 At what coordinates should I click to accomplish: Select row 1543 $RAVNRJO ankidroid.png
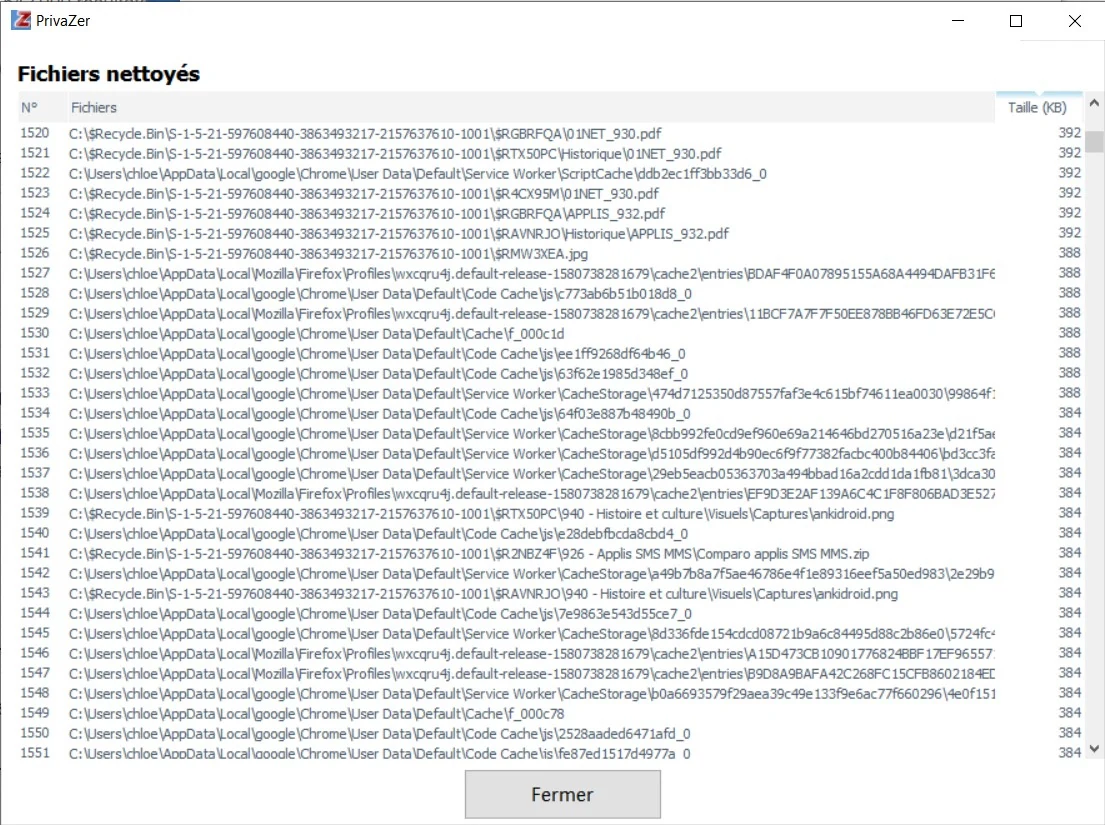coord(550,593)
